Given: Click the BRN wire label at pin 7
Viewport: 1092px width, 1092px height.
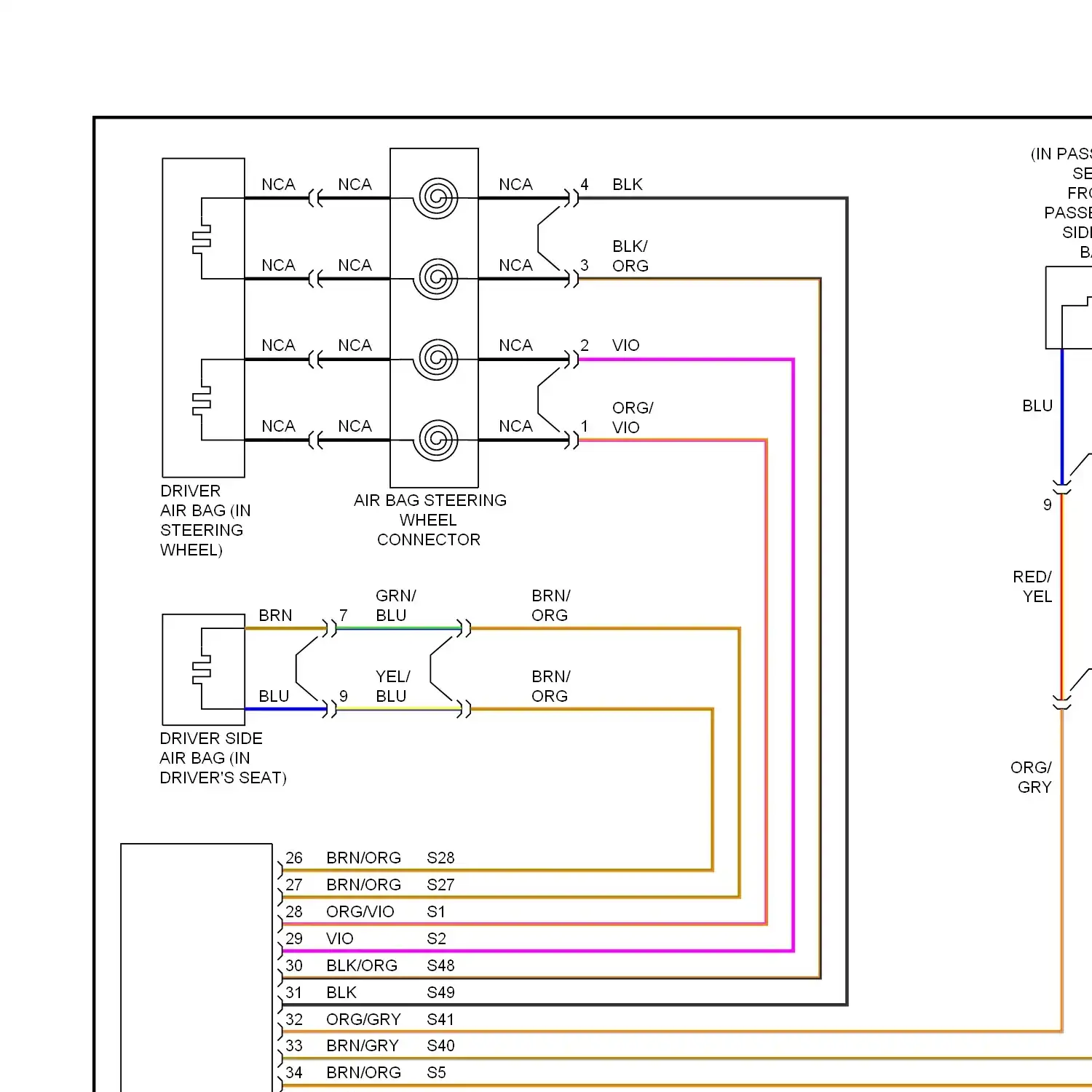Looking at the screenshot, I should pyautogui.click(x=275, y=615).
